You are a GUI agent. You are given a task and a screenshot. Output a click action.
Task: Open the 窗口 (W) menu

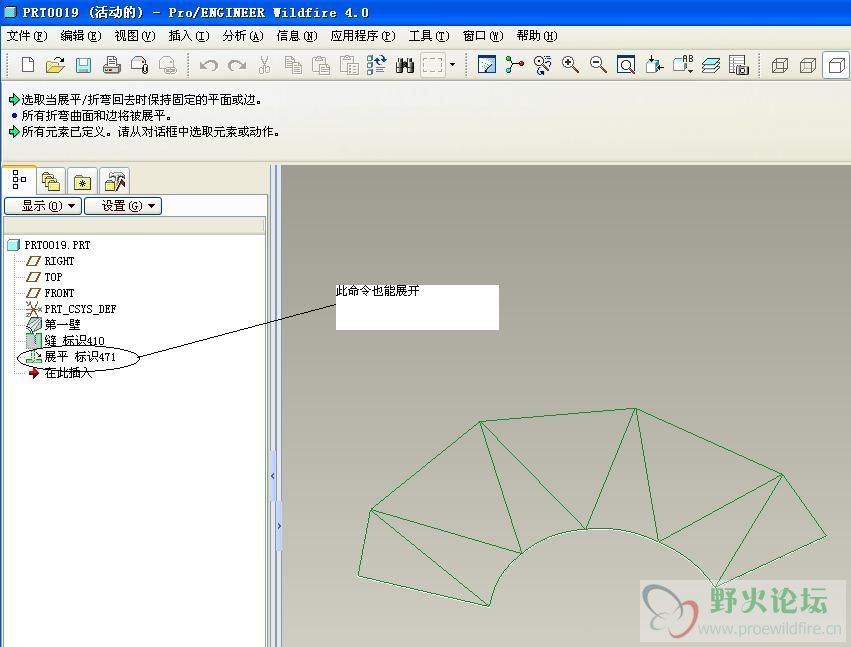click(x=483, y=36)
